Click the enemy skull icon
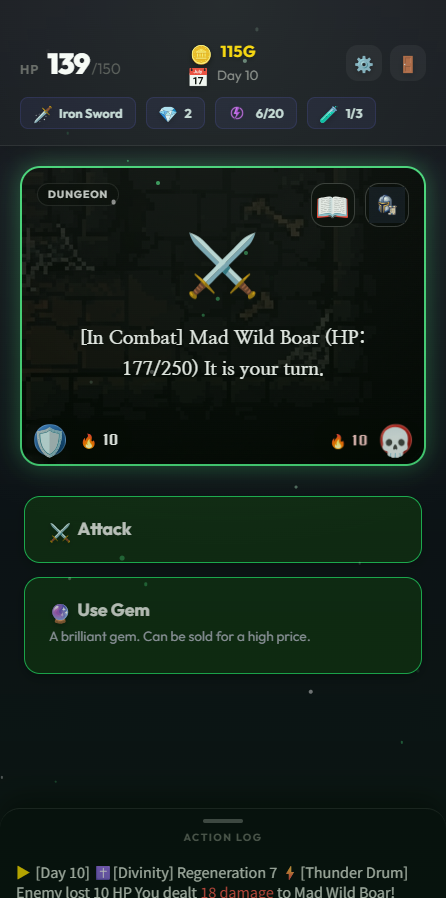The width and height of the screenshot is (446, 898). pos(396,440)
